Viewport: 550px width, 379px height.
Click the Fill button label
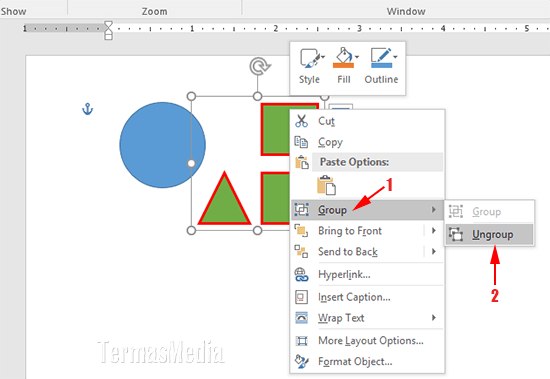point(344,80)
